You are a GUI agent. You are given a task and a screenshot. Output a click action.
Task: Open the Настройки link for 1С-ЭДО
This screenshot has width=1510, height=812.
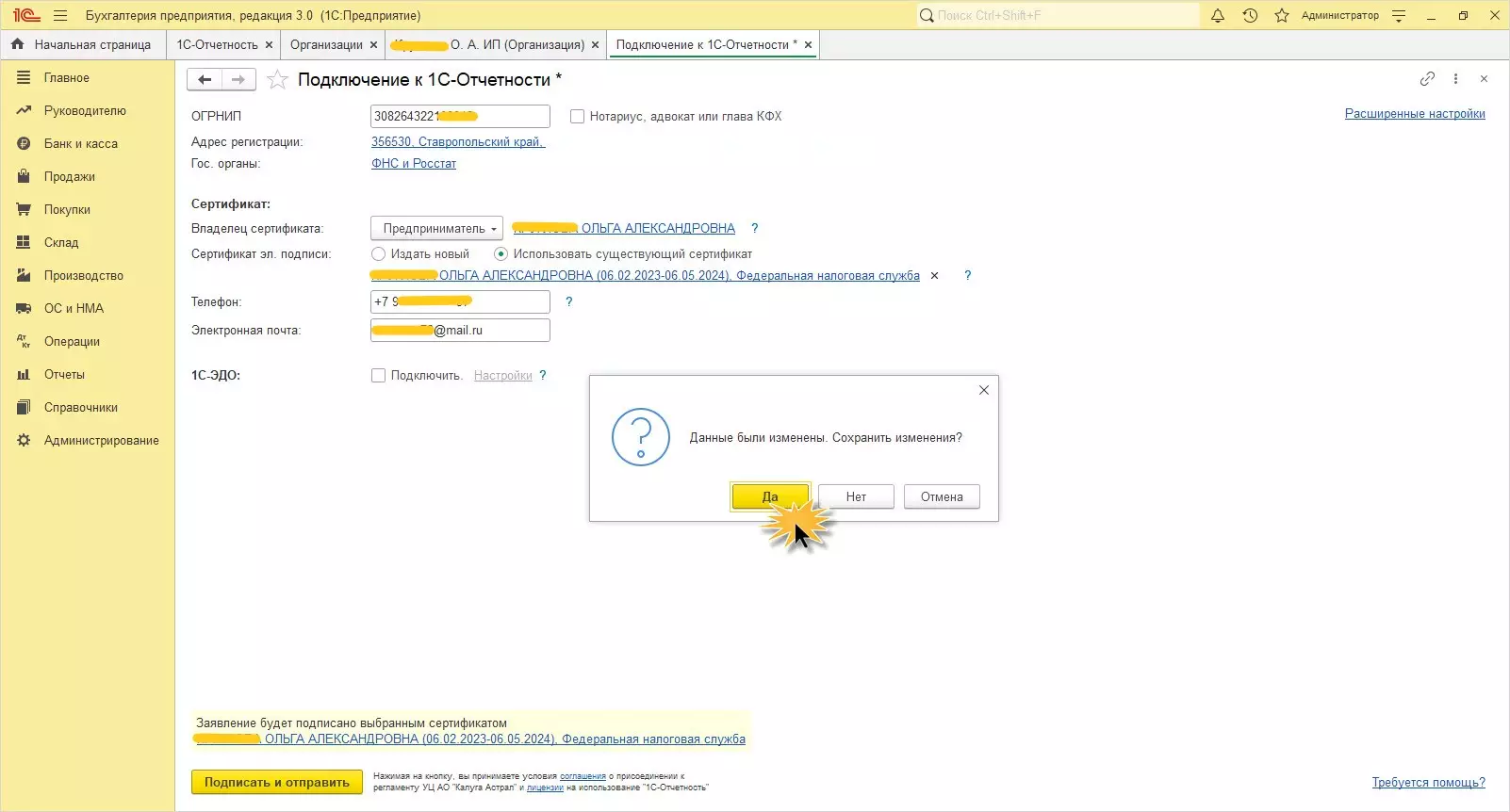(503, 376)
